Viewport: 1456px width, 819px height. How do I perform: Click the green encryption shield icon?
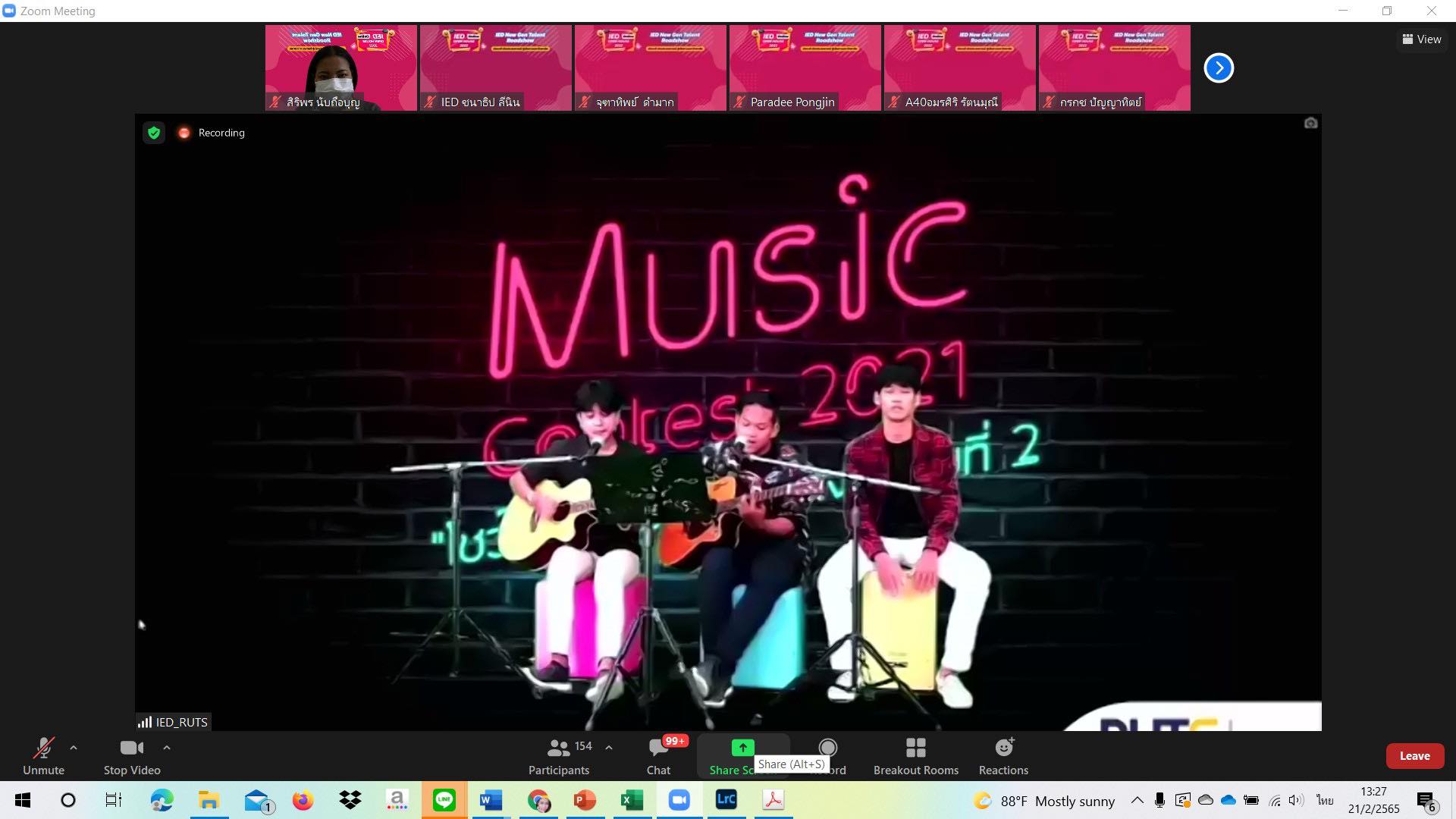point(154,133)
